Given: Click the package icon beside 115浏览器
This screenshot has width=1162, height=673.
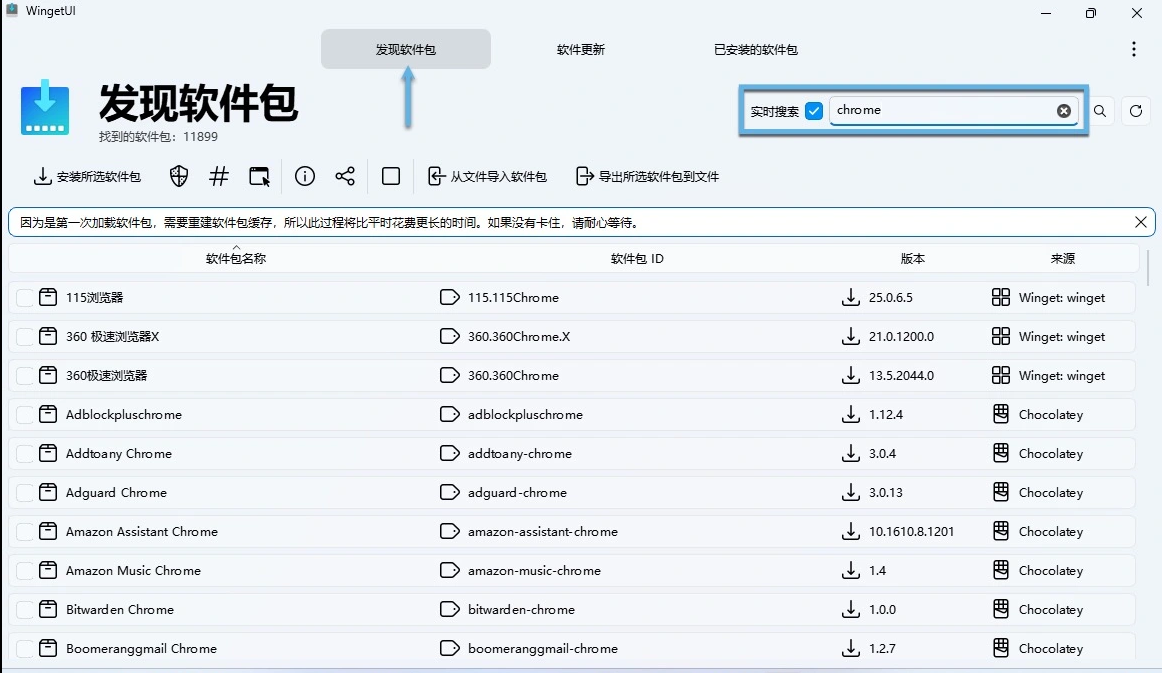Looking at the screenshot, I should point(47,297).
